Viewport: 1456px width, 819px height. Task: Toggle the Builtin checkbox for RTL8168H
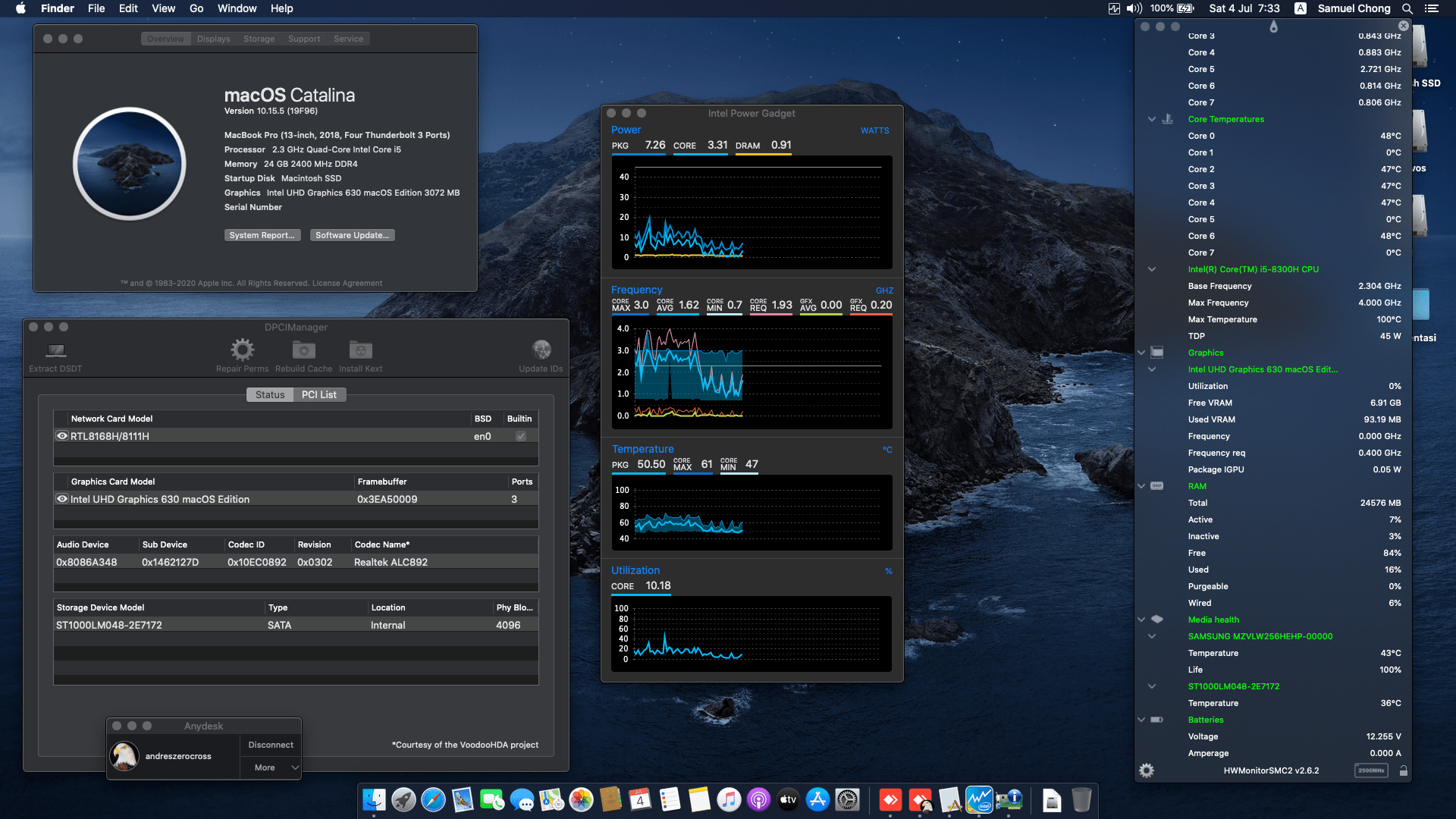(x=520, y=435)
